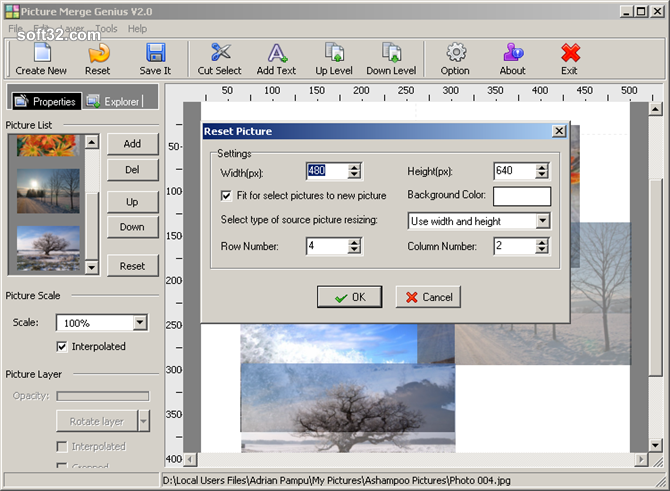Screen dimensions: 670x491
Task: Click the Reset arrow icon in toolbar
Action: click(98, 53)
